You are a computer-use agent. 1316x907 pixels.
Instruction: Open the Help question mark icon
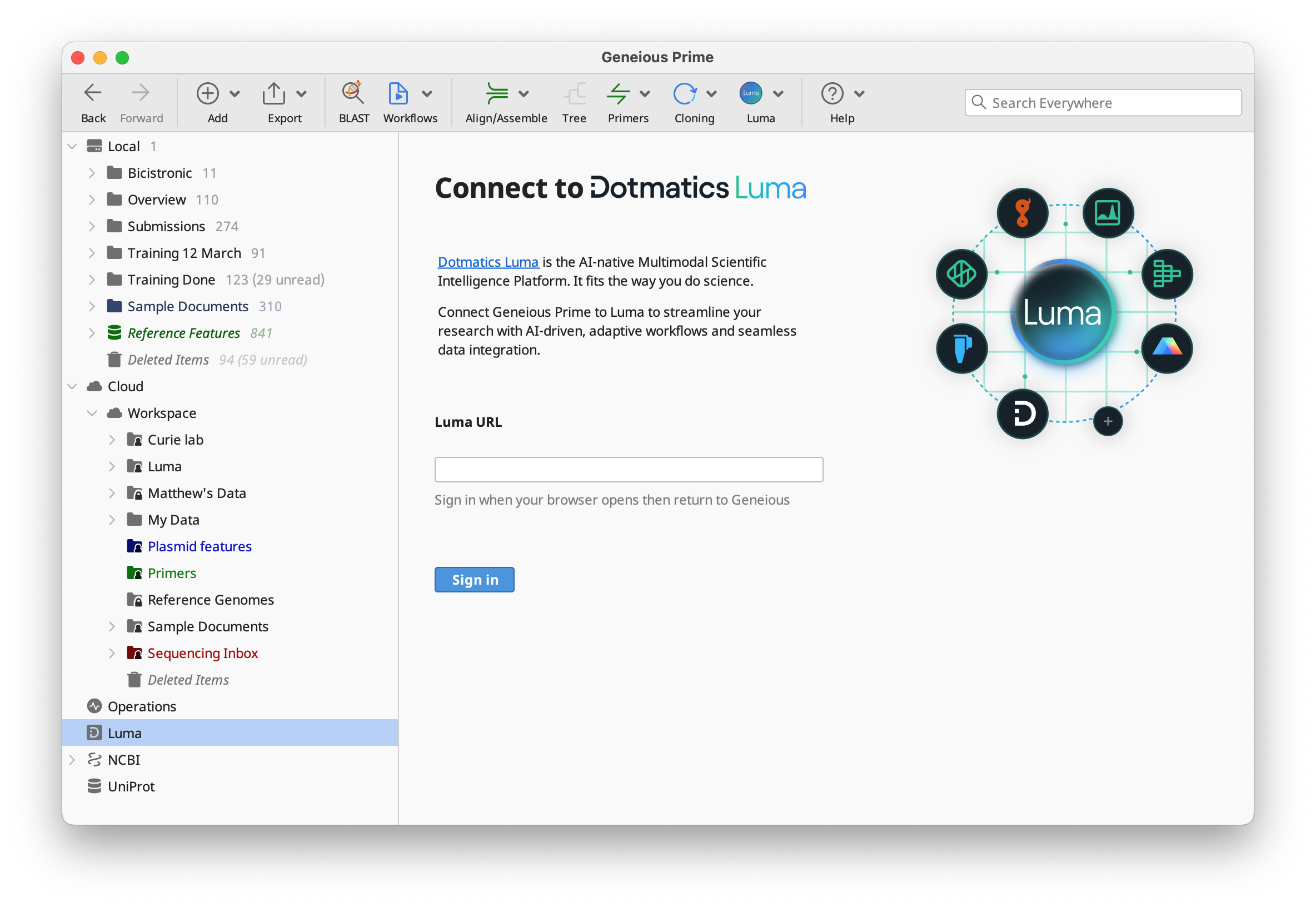(x=832, y=94)
